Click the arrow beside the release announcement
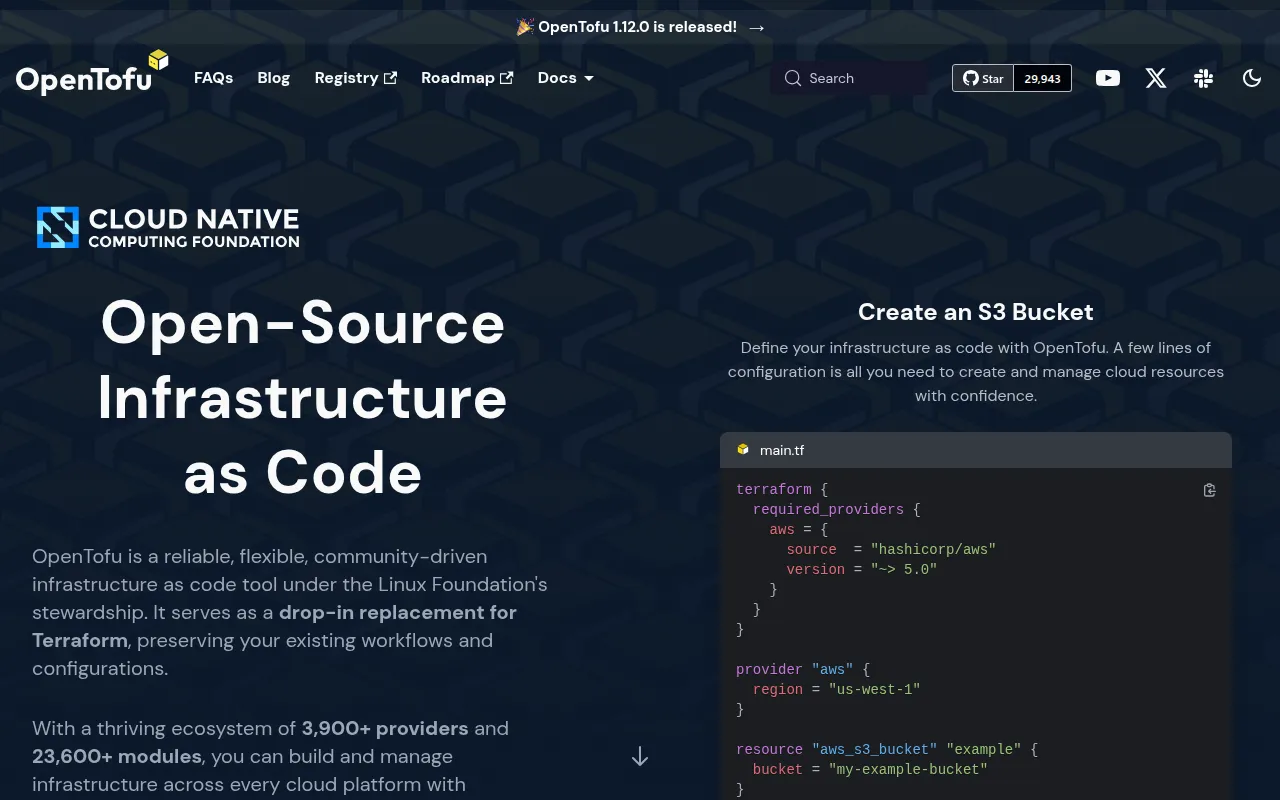Screen dimensions: 1280x800 (757, 28)
